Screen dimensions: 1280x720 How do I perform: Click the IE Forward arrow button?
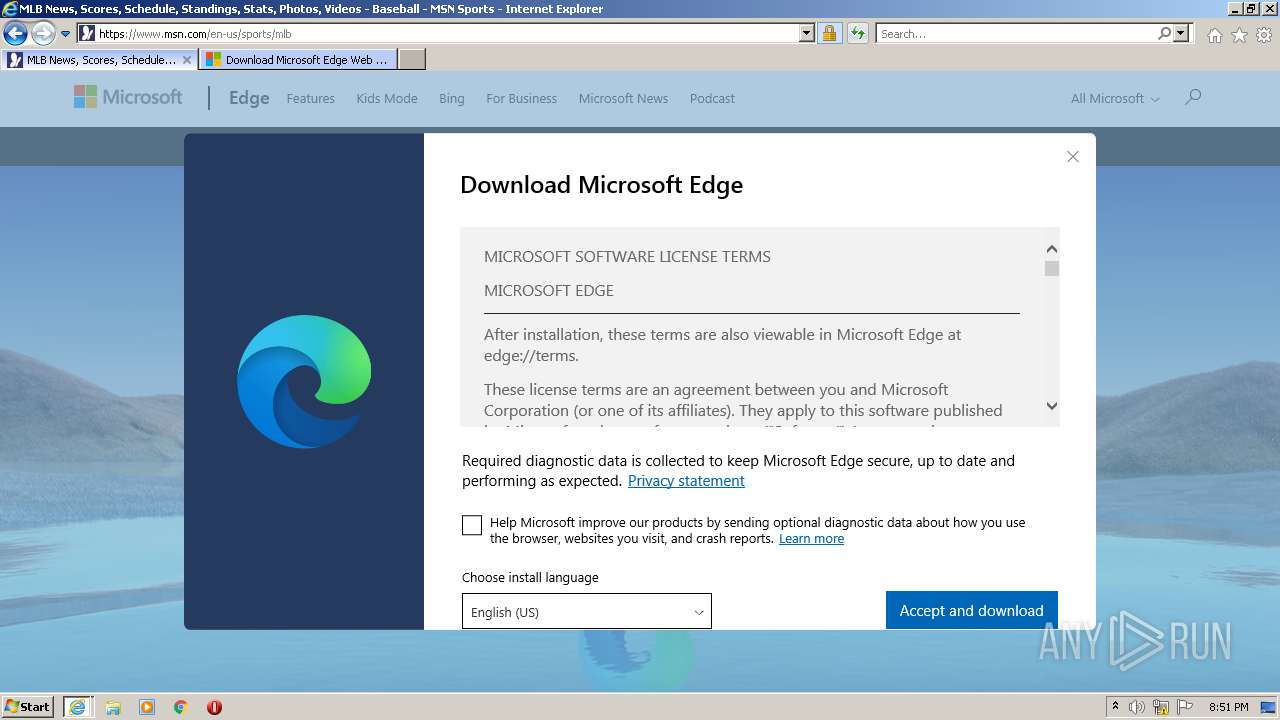(43, 34)
